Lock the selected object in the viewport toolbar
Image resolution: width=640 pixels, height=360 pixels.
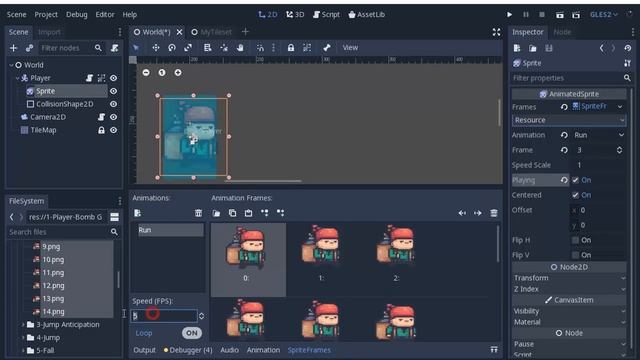pyautogui.click(x=291, y=48)
